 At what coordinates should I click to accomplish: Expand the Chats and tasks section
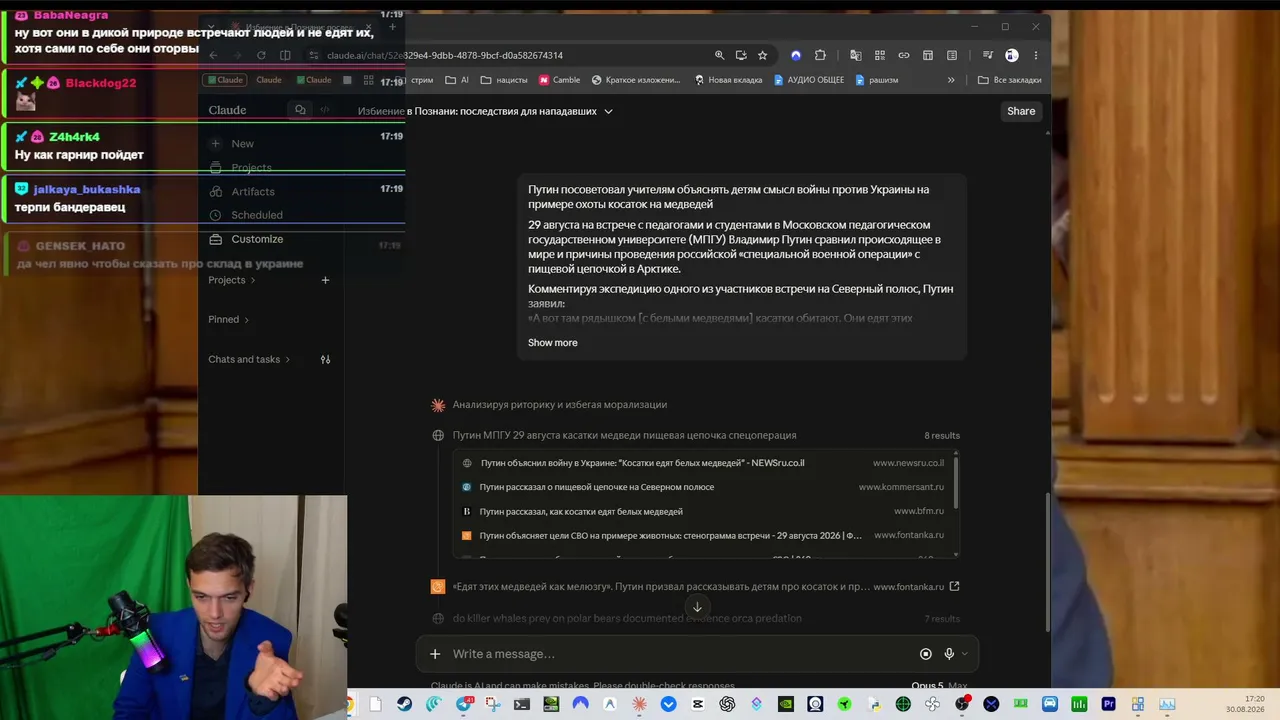249,360
